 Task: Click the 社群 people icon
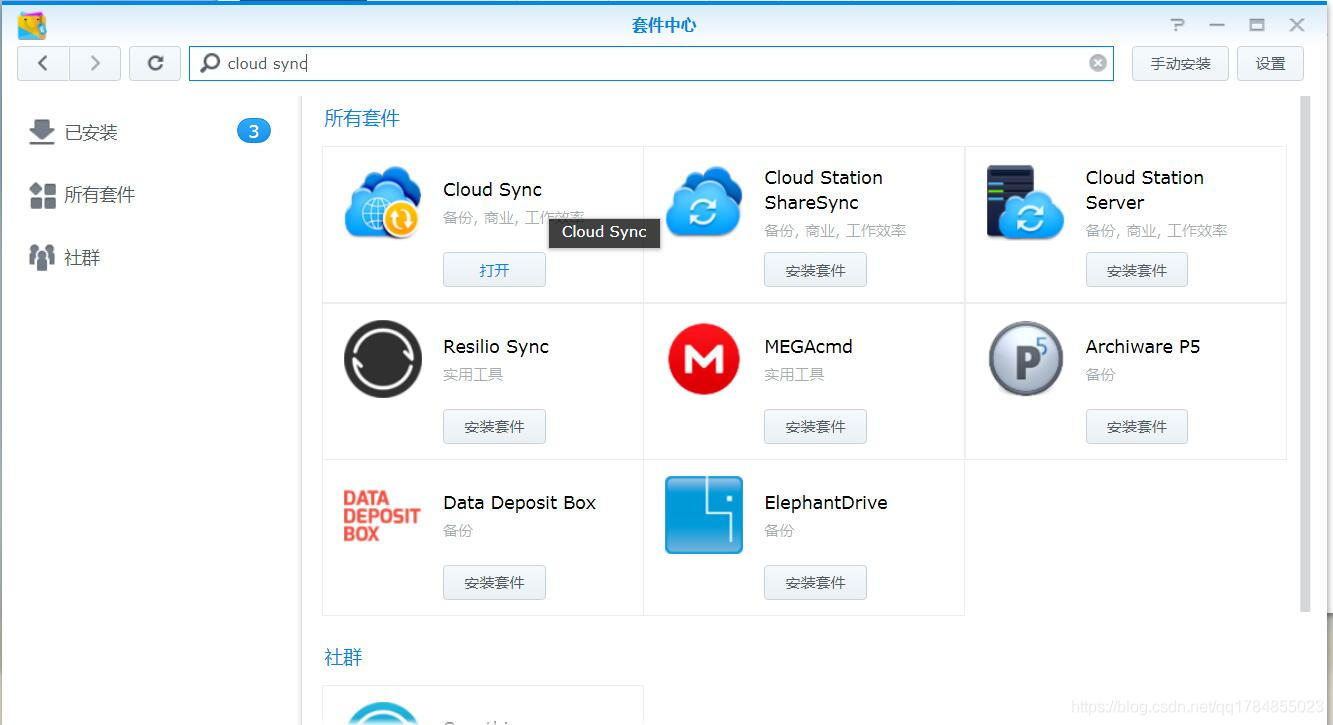(42, 258)
